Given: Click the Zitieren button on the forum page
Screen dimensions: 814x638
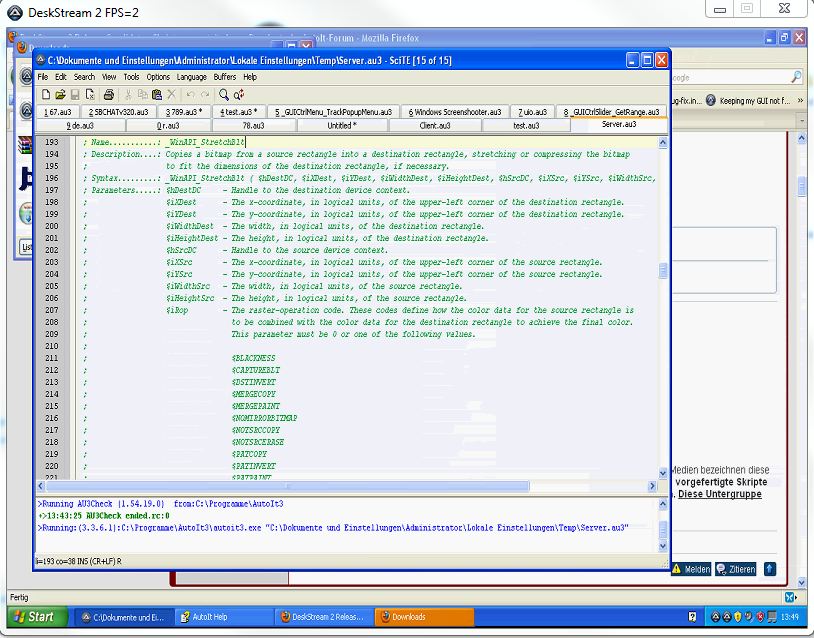Looking at the screenshot, I should coord(735,569).
